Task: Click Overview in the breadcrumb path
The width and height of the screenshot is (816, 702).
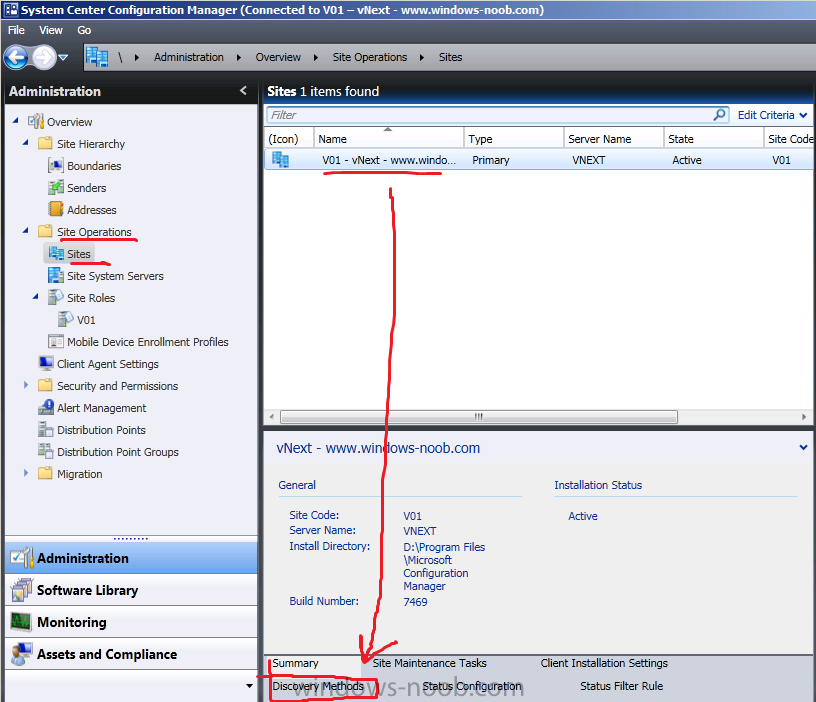Action: (x=278, y=57)
